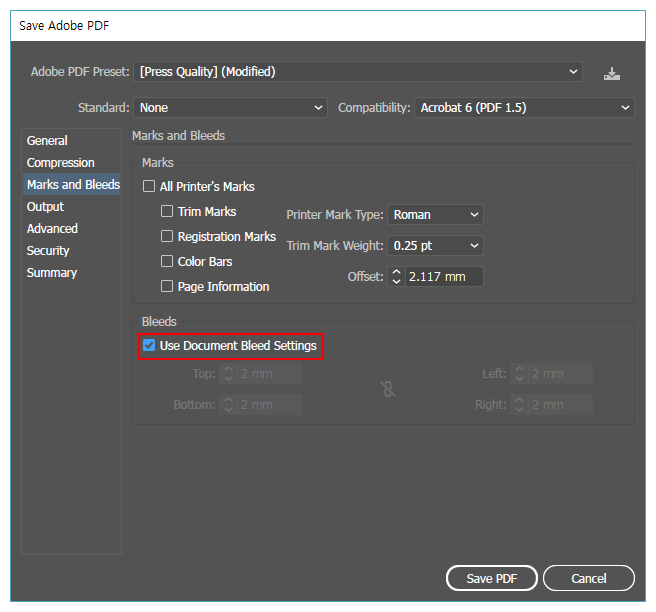The height and width of the screenshot is (612, 656).
Task: Open the Standard dropdown set to None
Action: [x=231, y=108]
